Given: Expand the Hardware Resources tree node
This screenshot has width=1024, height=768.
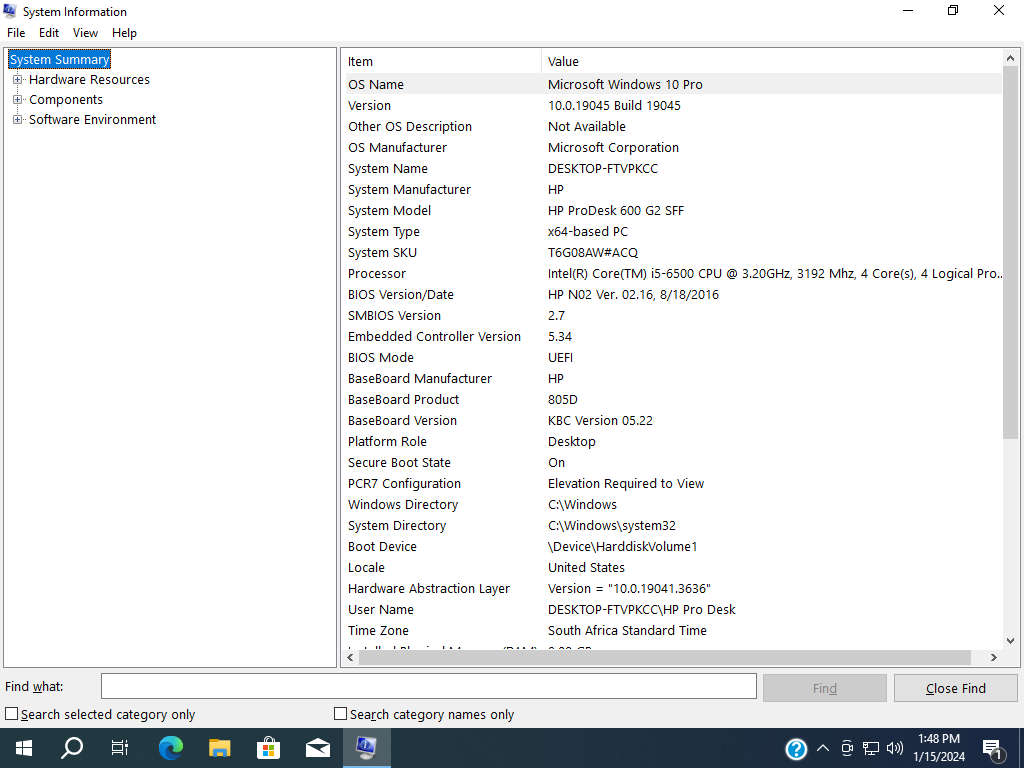Looking at the screenshot, I should [17, 80].
